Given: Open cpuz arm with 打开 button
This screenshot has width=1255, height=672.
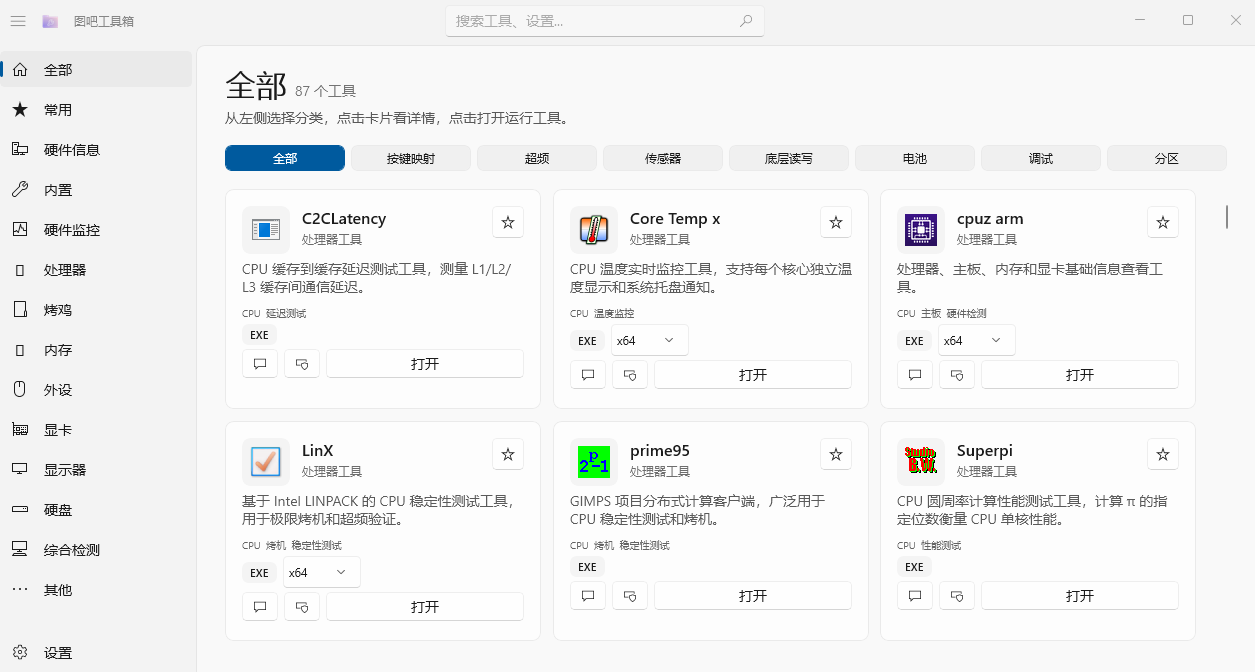Looking at the screenshot, I should click(x=1080, y=375).
